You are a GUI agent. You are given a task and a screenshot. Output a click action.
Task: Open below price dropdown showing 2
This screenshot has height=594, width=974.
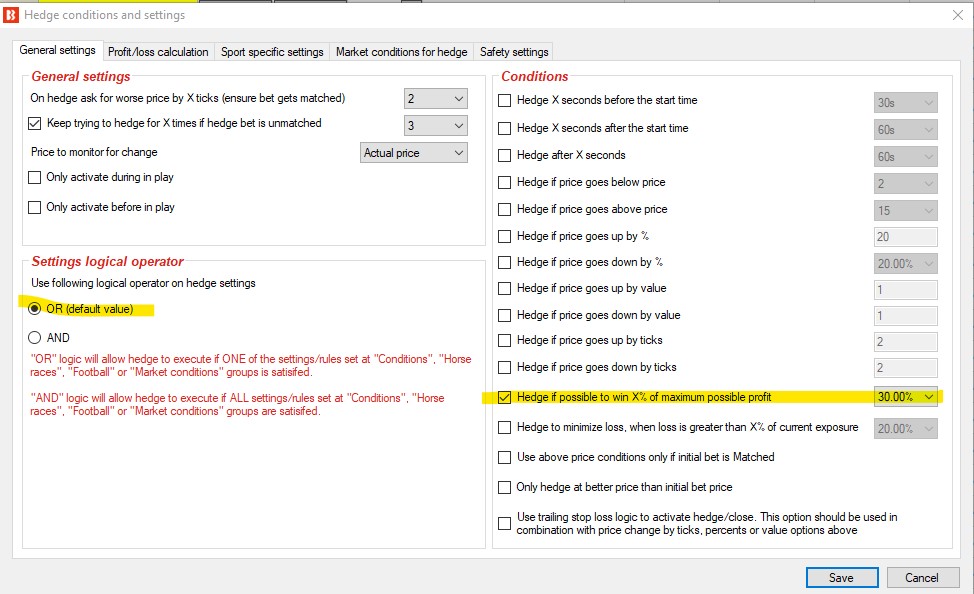(906, 184)
